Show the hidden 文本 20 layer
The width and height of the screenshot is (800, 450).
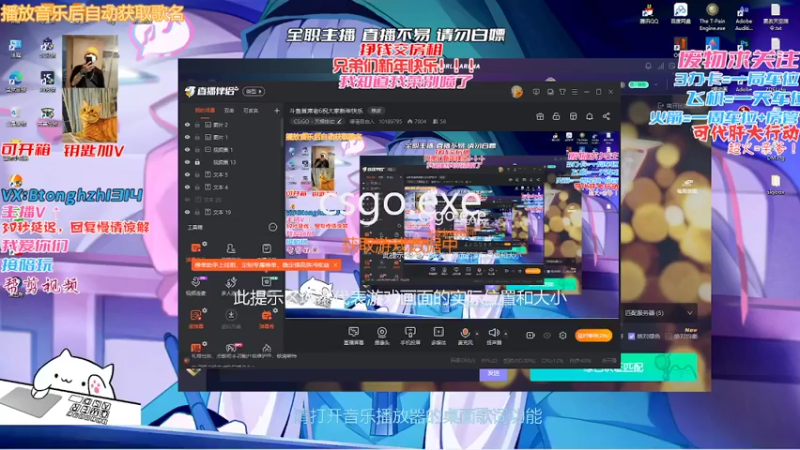(x=187, y=199)
